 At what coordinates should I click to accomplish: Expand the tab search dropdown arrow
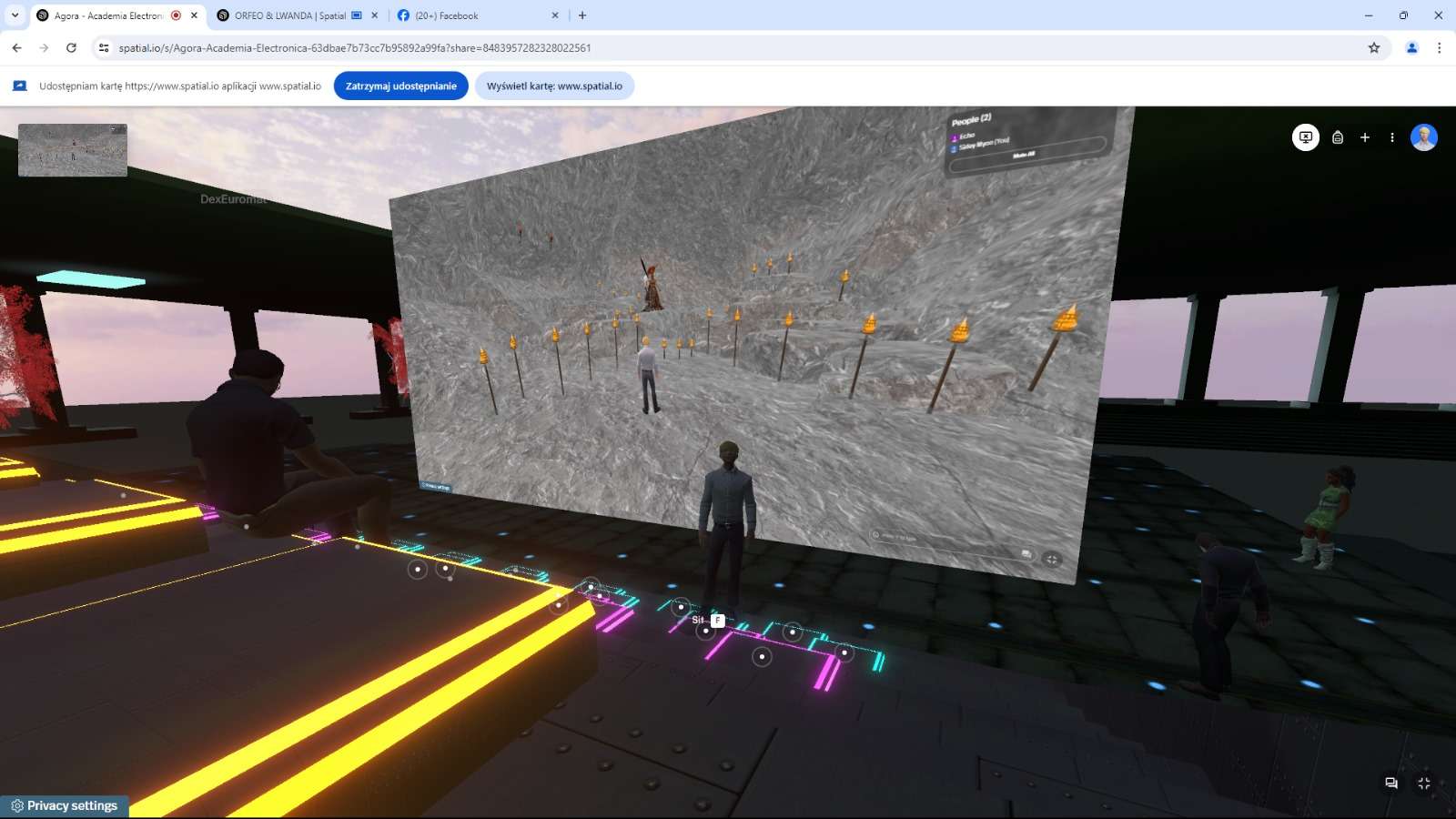[x=15, y=15]
